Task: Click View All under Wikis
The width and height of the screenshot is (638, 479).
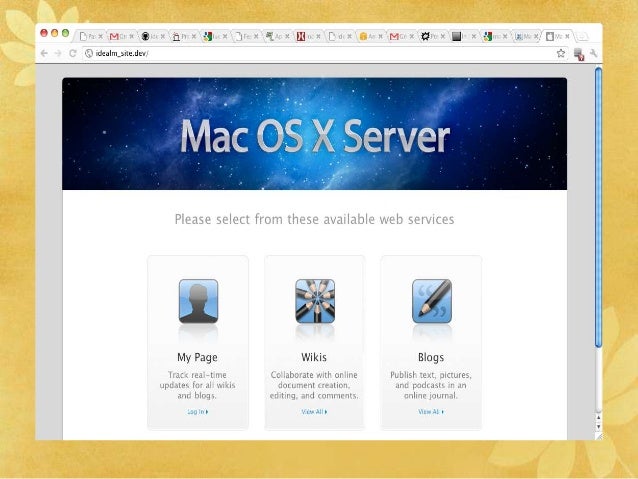Action: click(x=314, y=412)
